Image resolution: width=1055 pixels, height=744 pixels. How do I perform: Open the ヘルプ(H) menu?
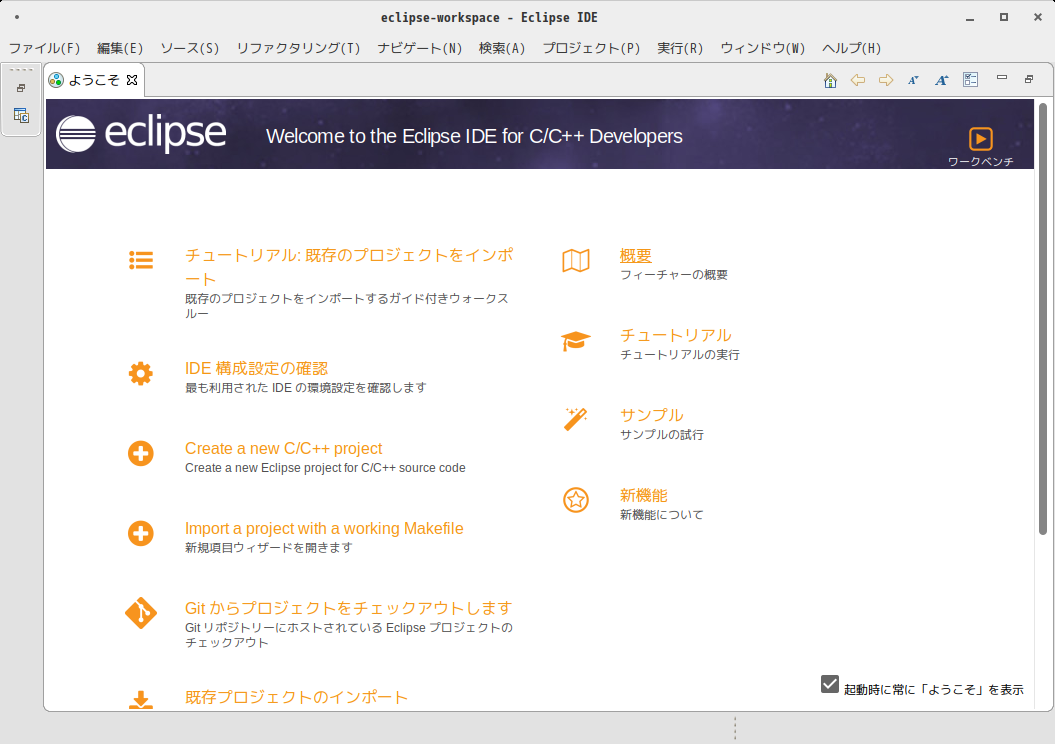[852, 48]
